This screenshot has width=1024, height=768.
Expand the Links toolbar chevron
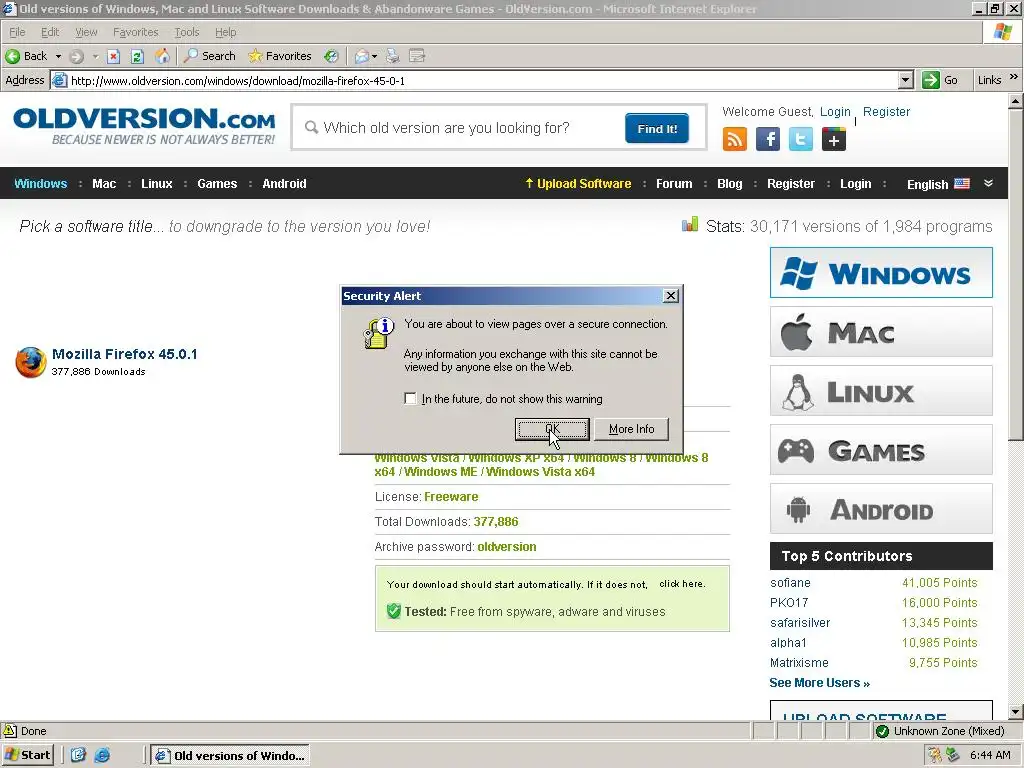click(x=1014, y=77)
